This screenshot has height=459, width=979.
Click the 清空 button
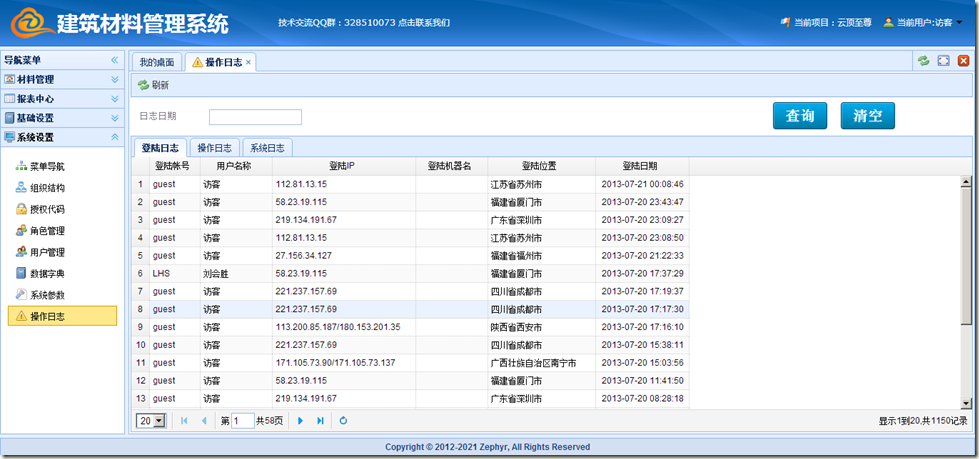tap(867, 116)
